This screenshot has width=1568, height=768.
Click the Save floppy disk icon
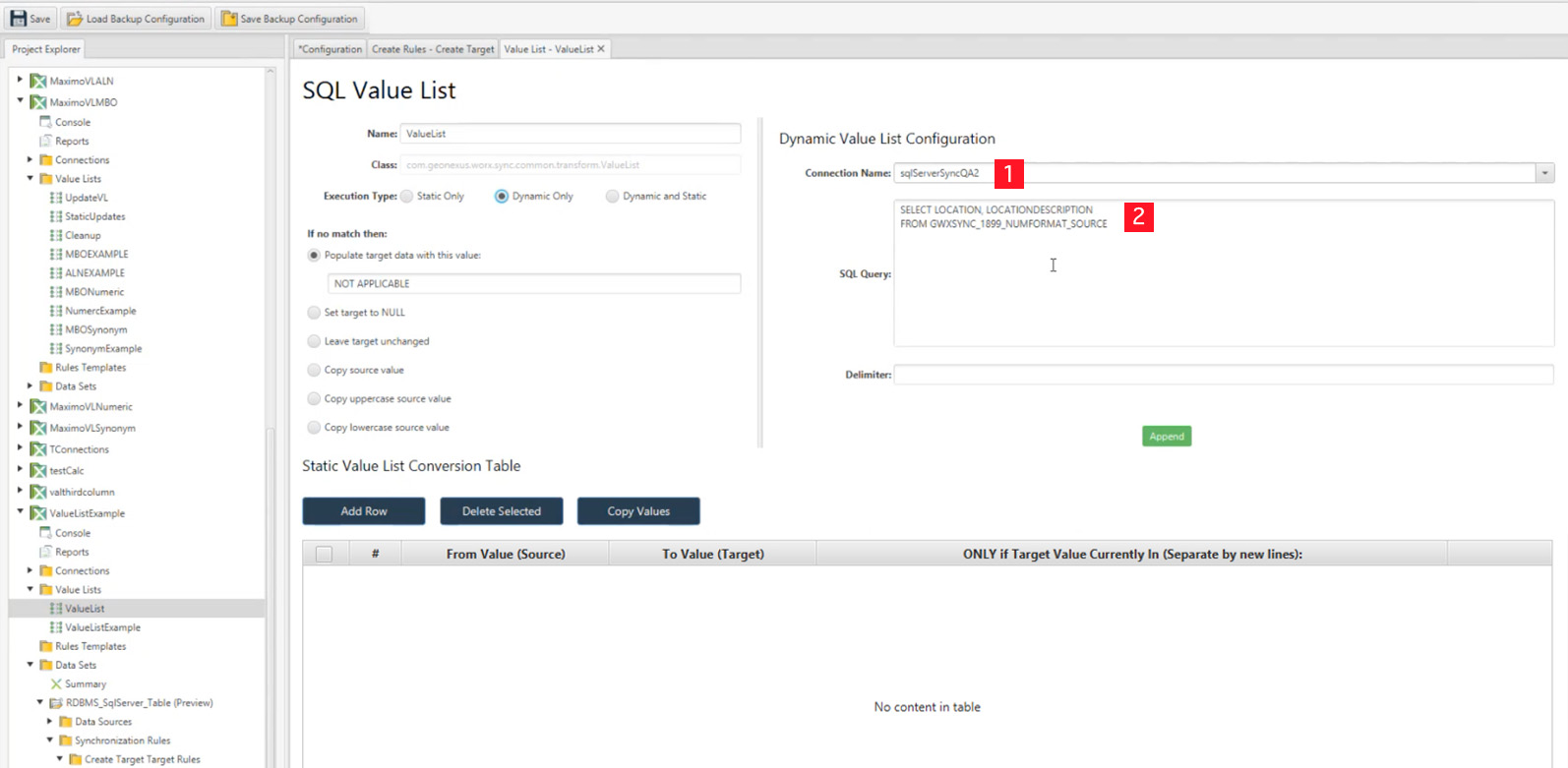coord(18,19)
